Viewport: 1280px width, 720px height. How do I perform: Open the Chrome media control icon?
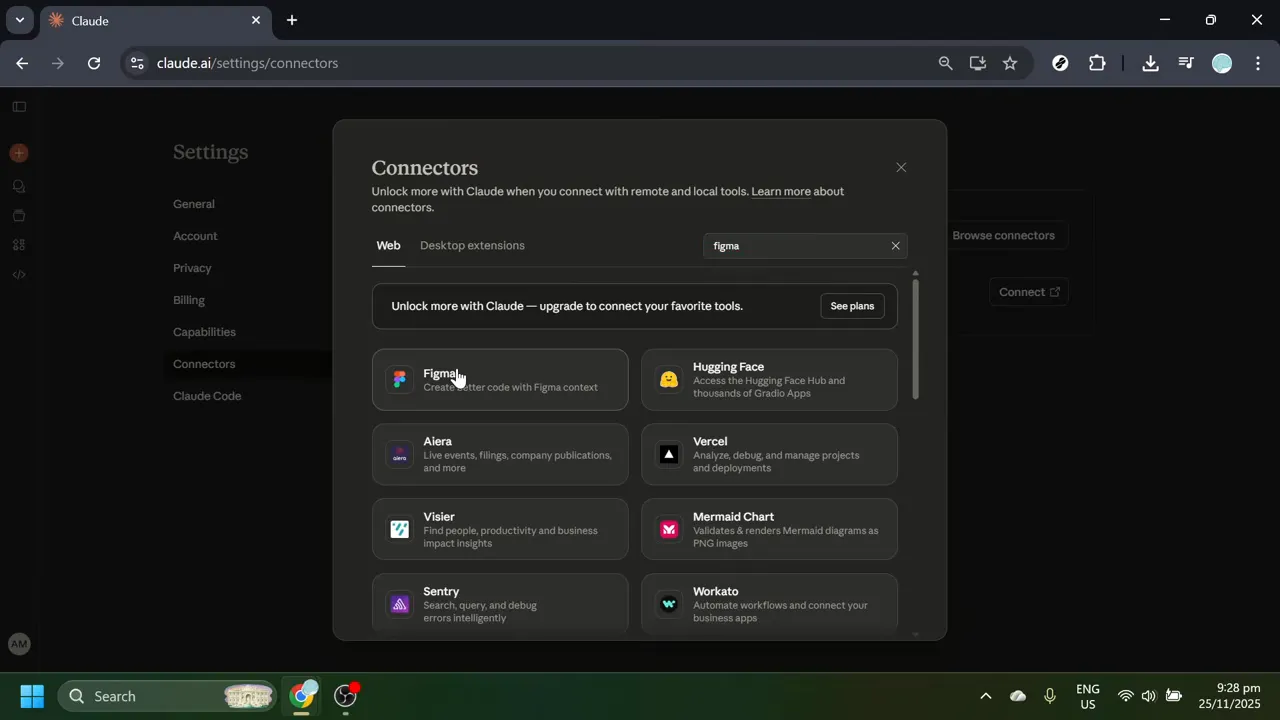[x=1186, y=63]
